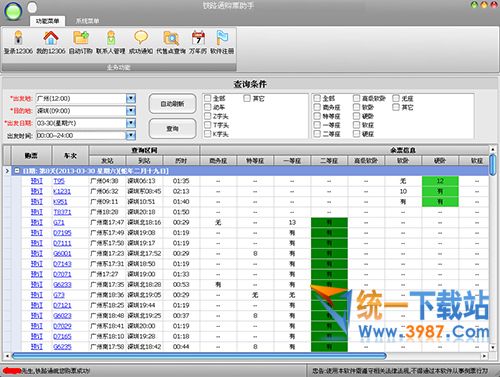
Task: Check 全部 in the train type filter
Action: point(208,98)
